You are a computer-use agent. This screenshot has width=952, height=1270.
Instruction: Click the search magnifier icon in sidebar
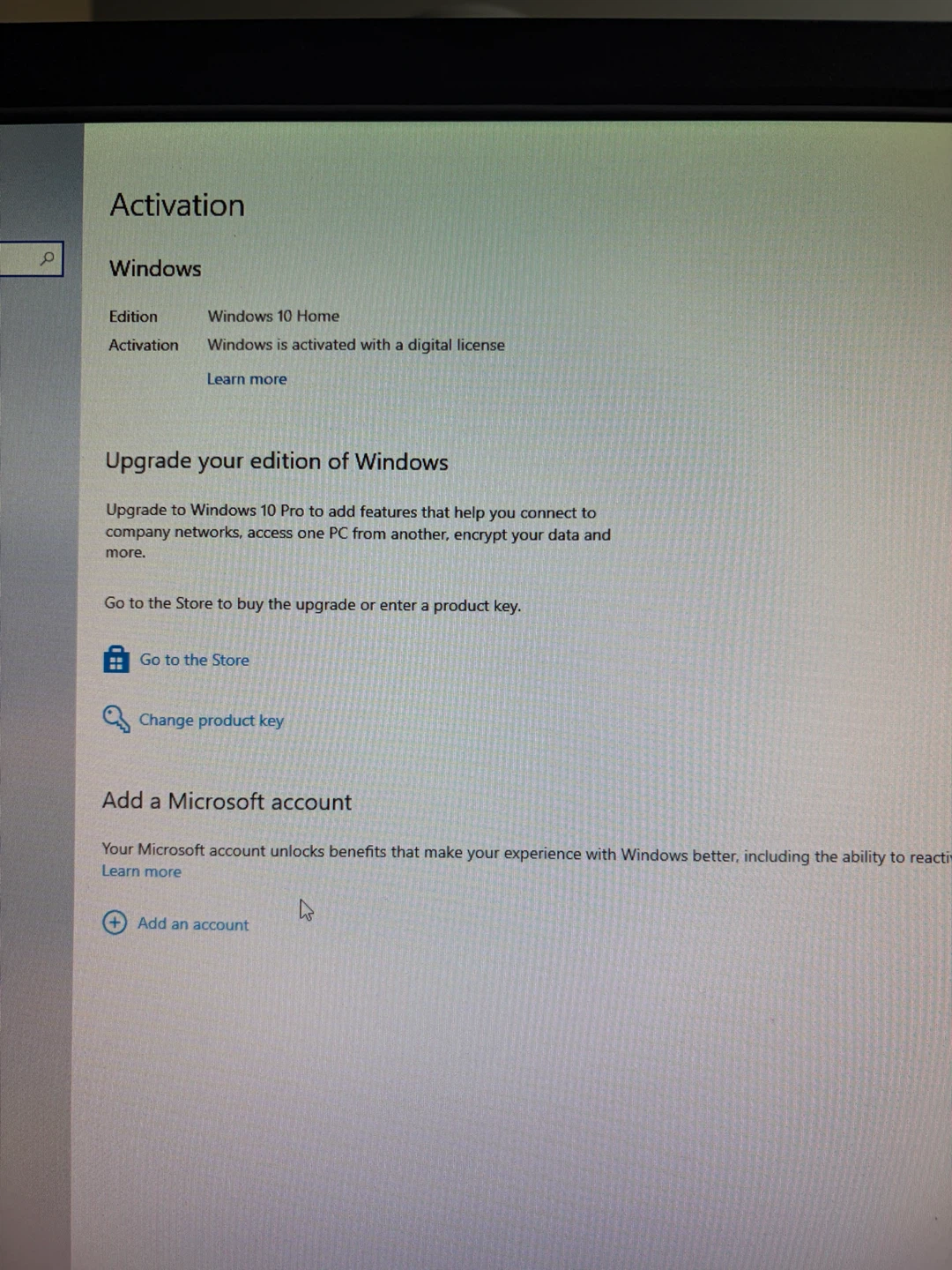[x=48, y=258]
